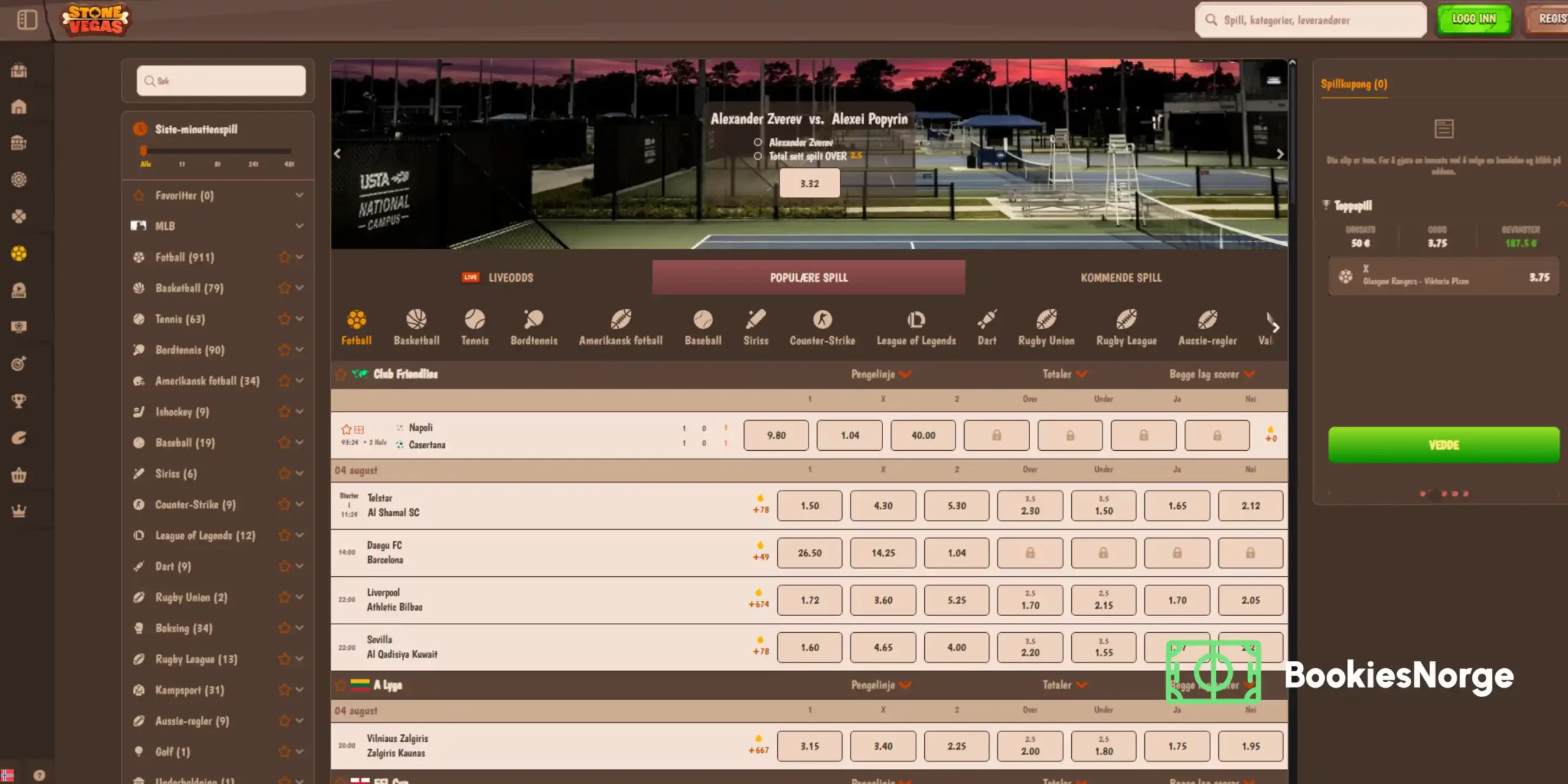1568x784 pixels.
Task: Favorite Tennis (63) with star
Action: click(x=284, y=319)
